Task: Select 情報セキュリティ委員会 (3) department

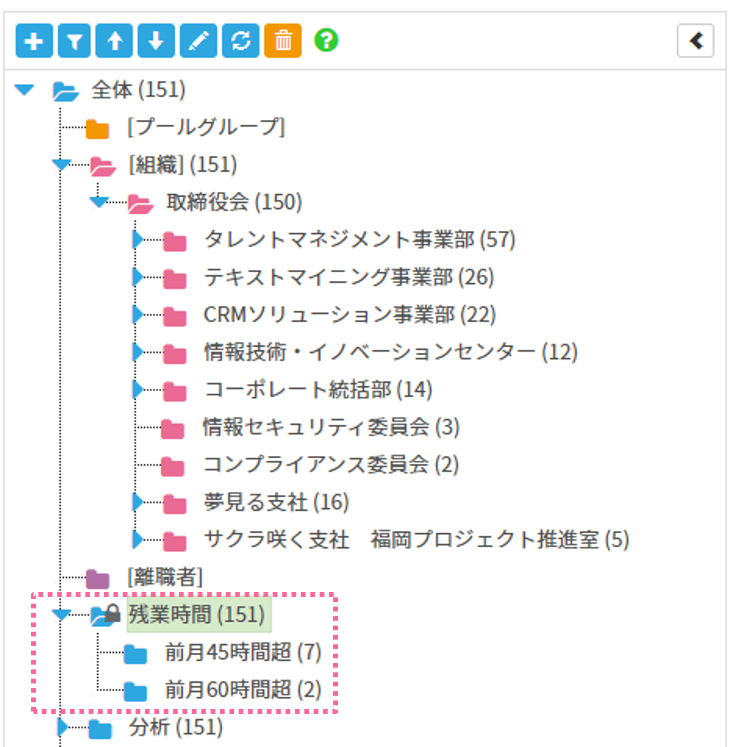Action: [x=330, y=428]
